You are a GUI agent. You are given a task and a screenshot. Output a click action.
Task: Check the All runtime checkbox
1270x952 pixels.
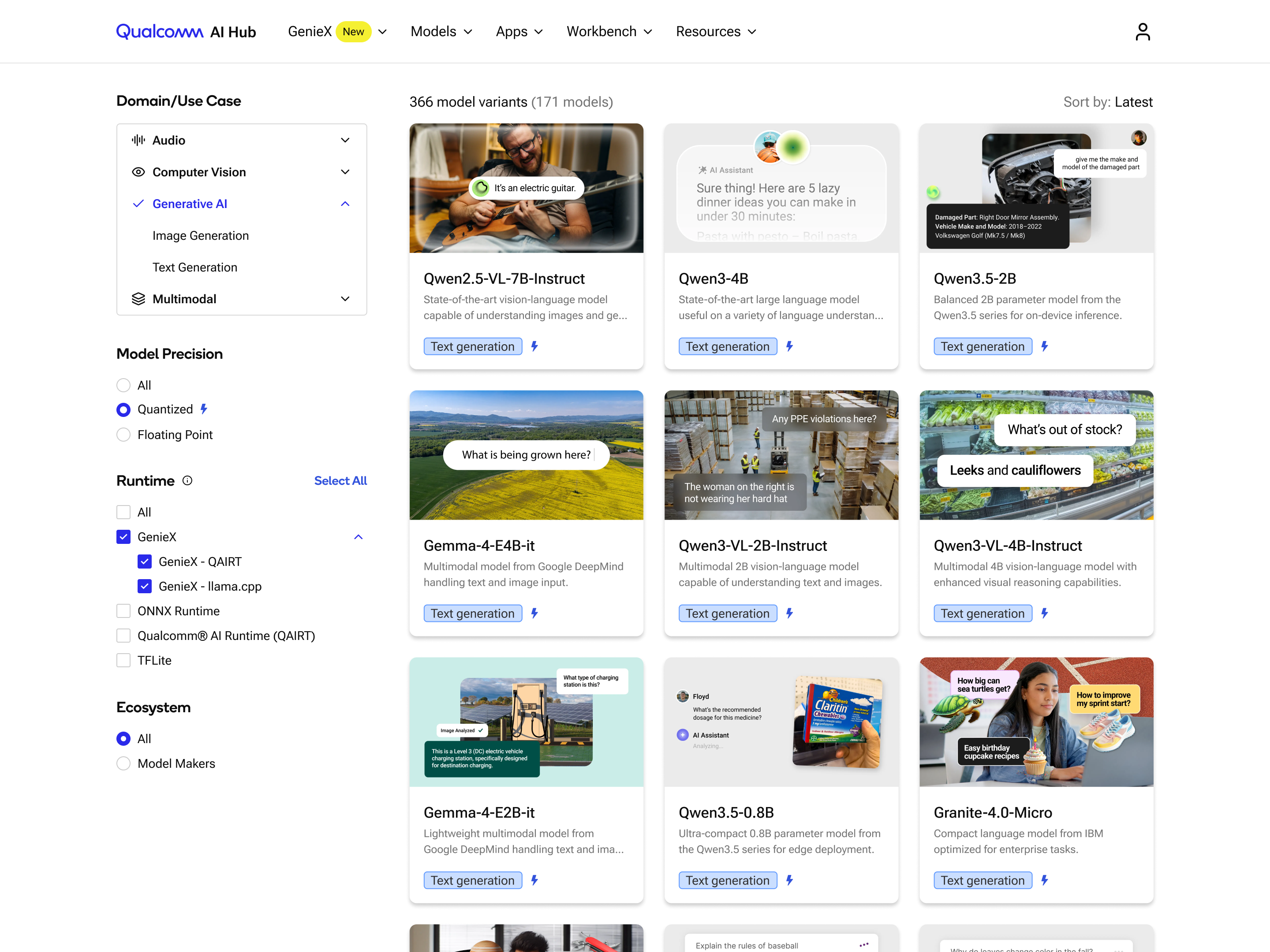coord(123,512)
